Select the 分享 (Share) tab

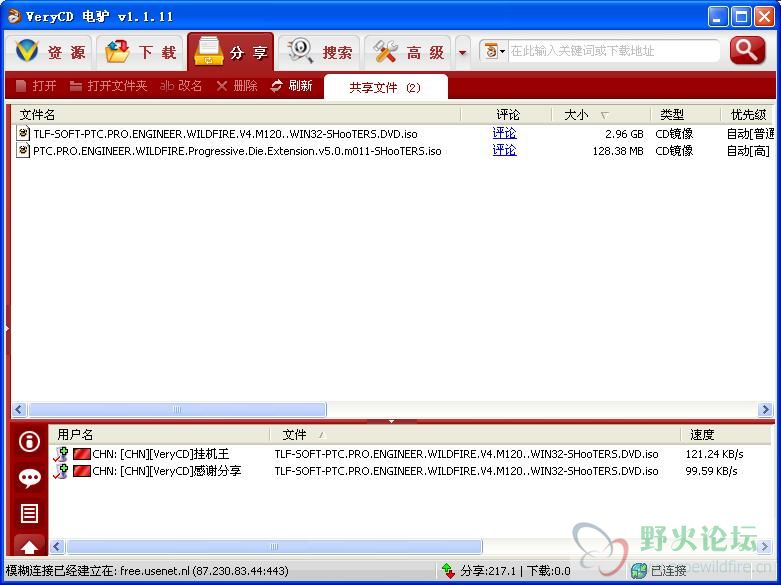point(231,52)
